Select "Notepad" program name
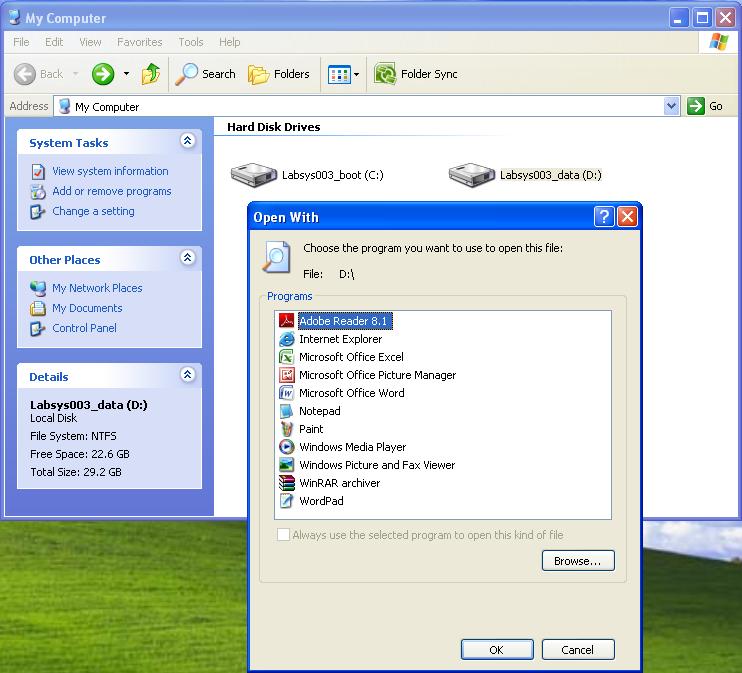The height and width of the screenshot is (673, 742). [319, 411]
